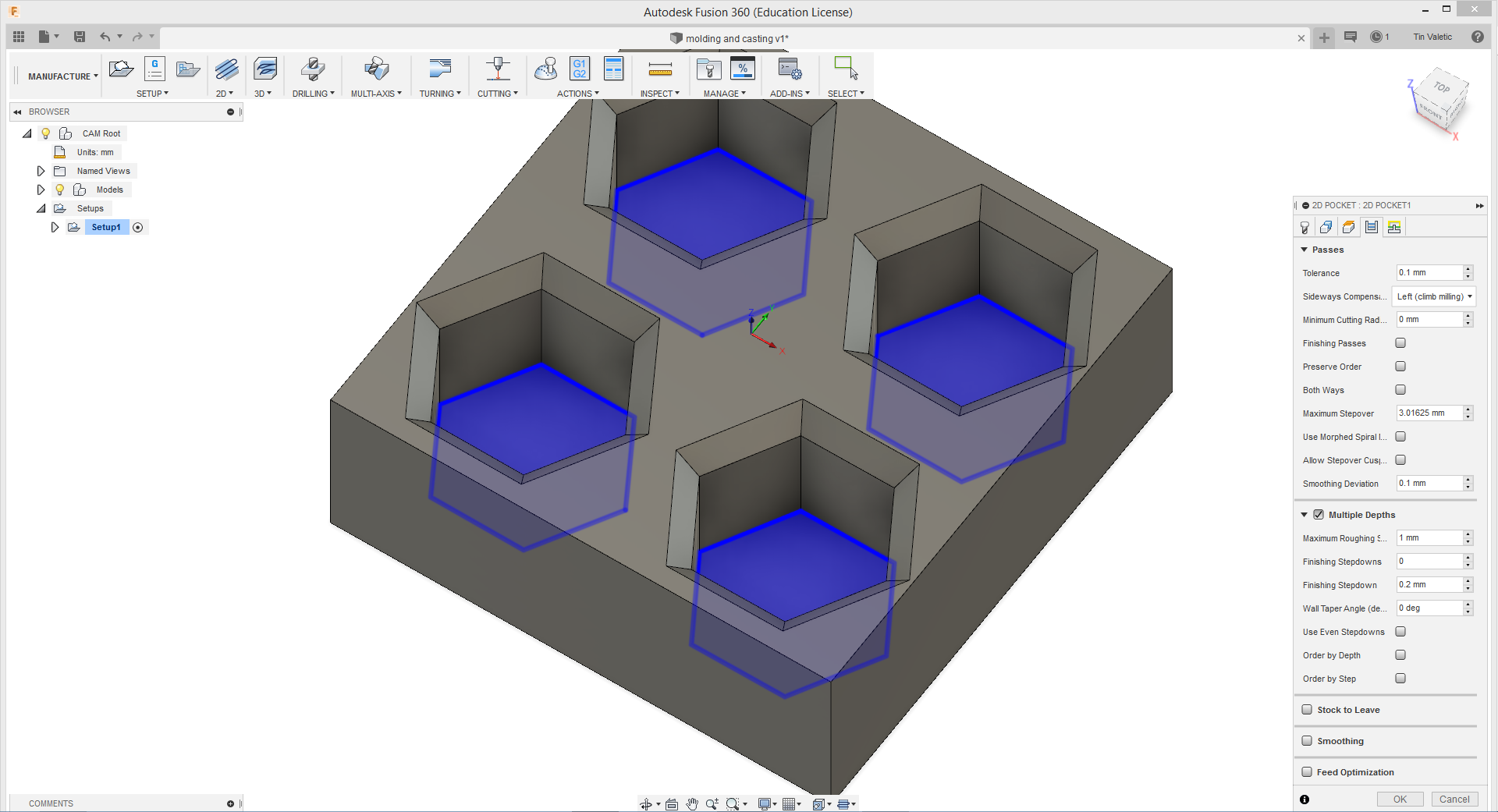The image size is (1498, 812).
Task: Open the Help question mark icon
Action: coord(1478,37)
